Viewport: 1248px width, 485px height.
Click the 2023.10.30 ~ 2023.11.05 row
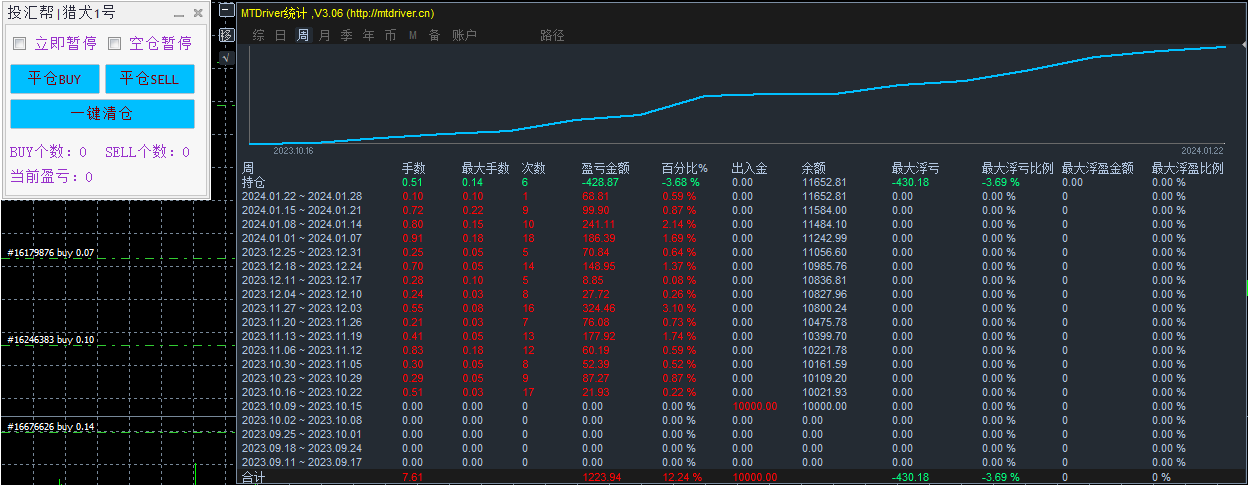(742, 364)
